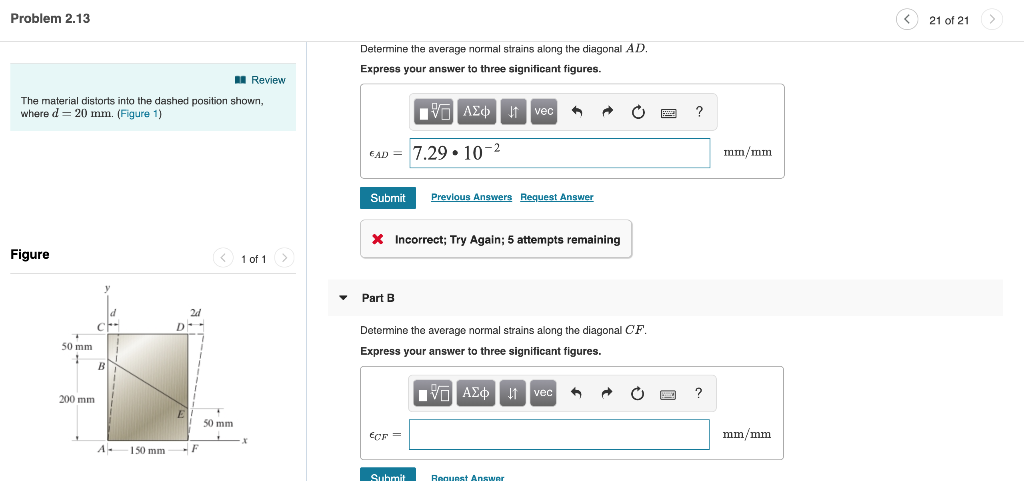Show keyboard shortcuts for Part A
The image size is (1024, 481).
(x=669, y=112)
